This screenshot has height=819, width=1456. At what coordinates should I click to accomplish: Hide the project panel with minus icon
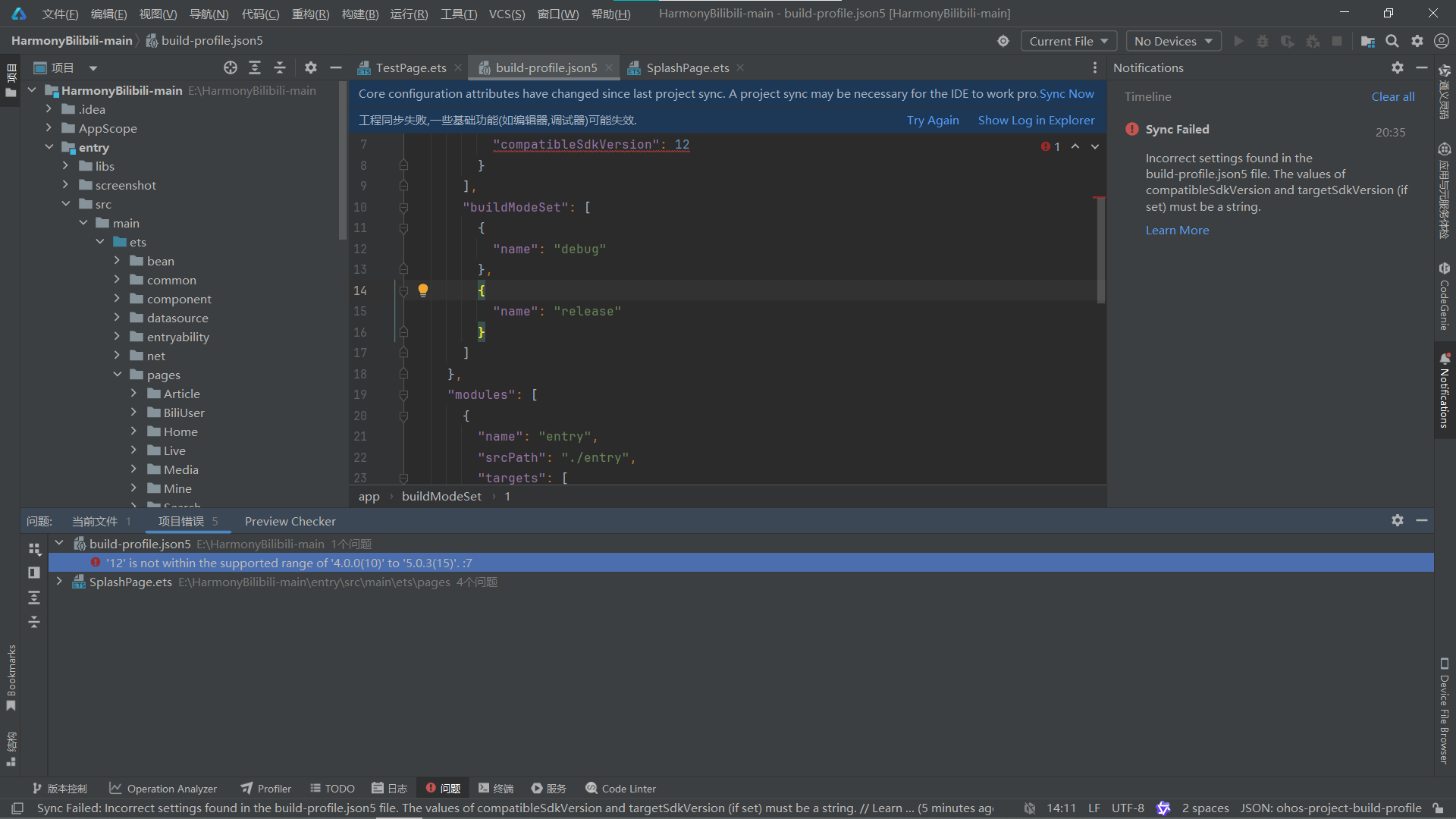pos(336,67)
